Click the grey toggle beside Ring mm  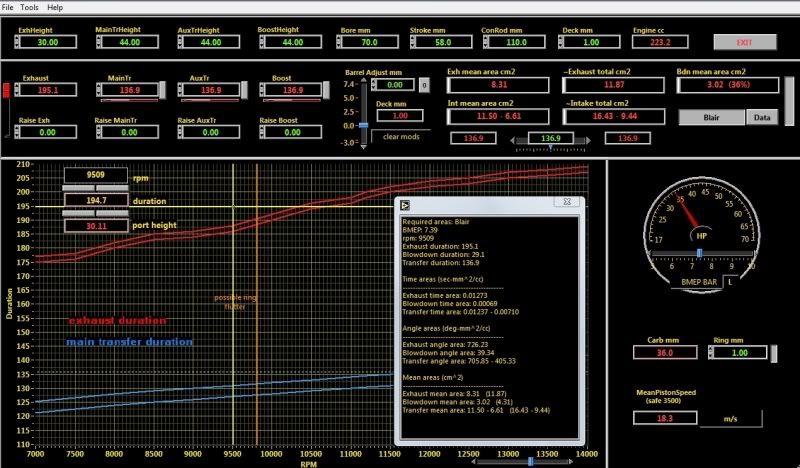click(x=773, y=353)
